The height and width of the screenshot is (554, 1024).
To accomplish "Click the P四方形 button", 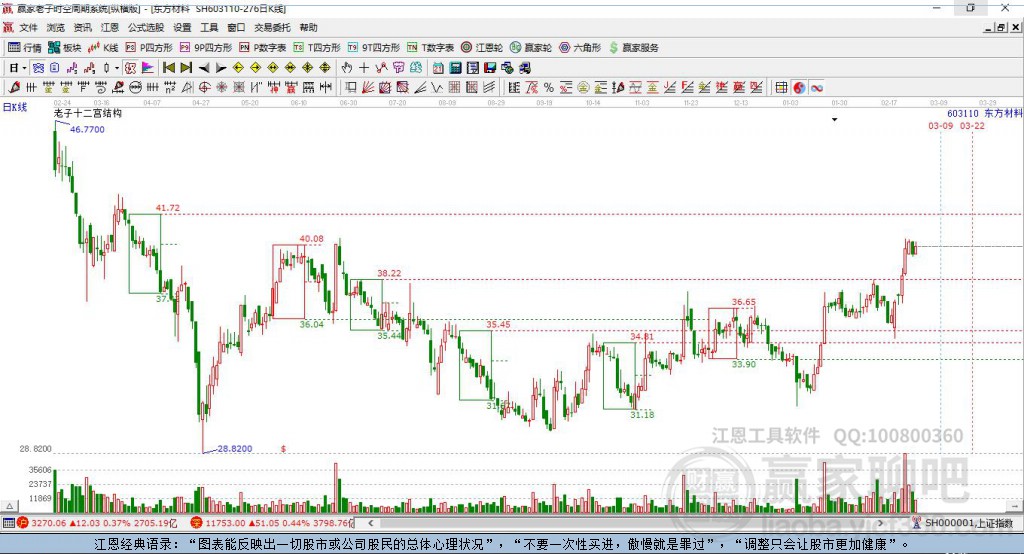I will (x=149, y=48).
